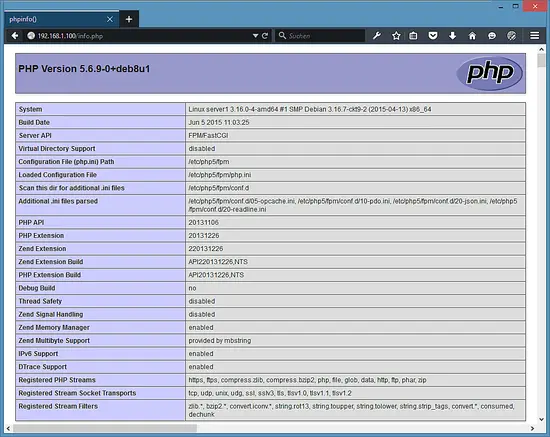Click the provided by mbstring value
Viewport: 550px width, 437px height.
(x=220, y=341)
